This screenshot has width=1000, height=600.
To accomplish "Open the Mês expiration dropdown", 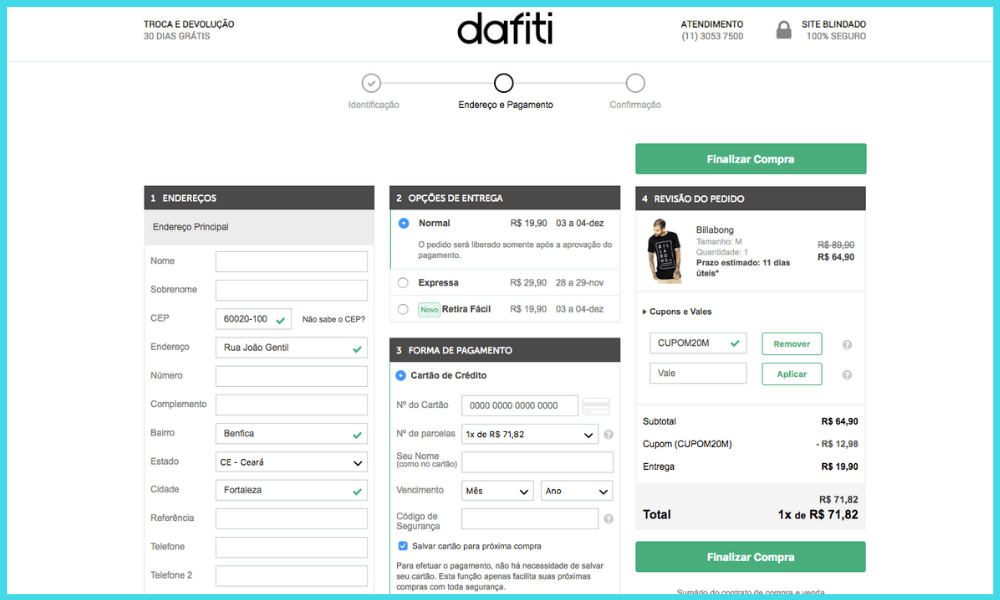I will point(497,490).
